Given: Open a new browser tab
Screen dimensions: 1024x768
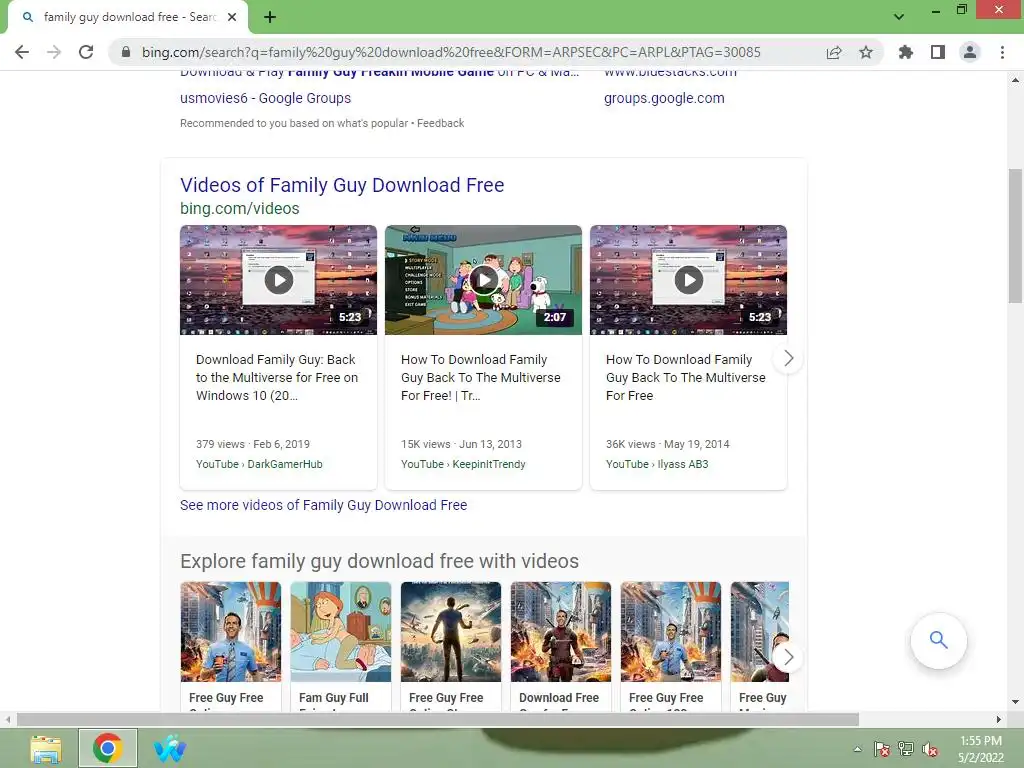Looking at the screenshot, I should (x=270, y=17).
